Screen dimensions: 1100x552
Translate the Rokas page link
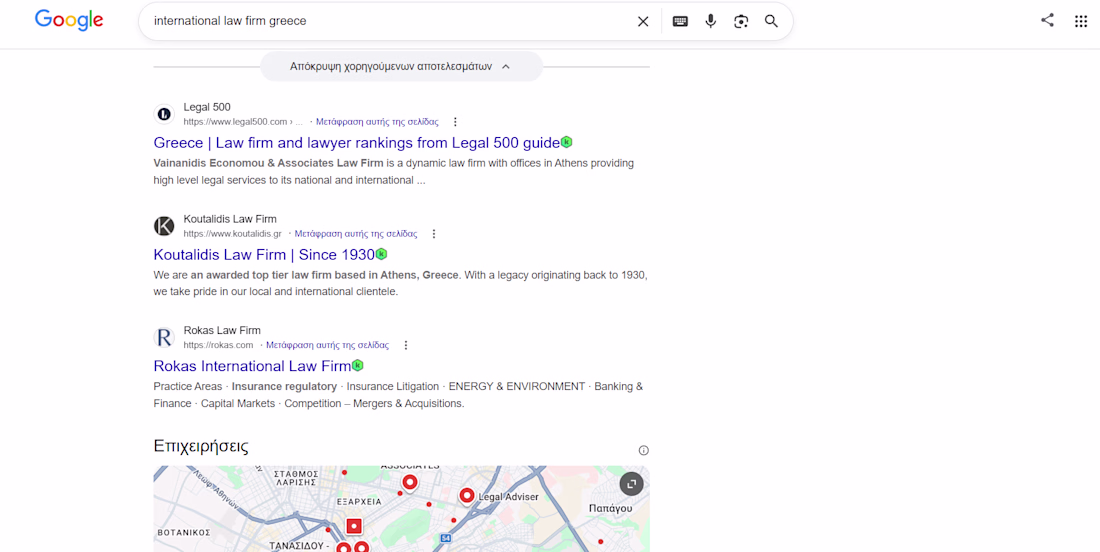(328, 345)
